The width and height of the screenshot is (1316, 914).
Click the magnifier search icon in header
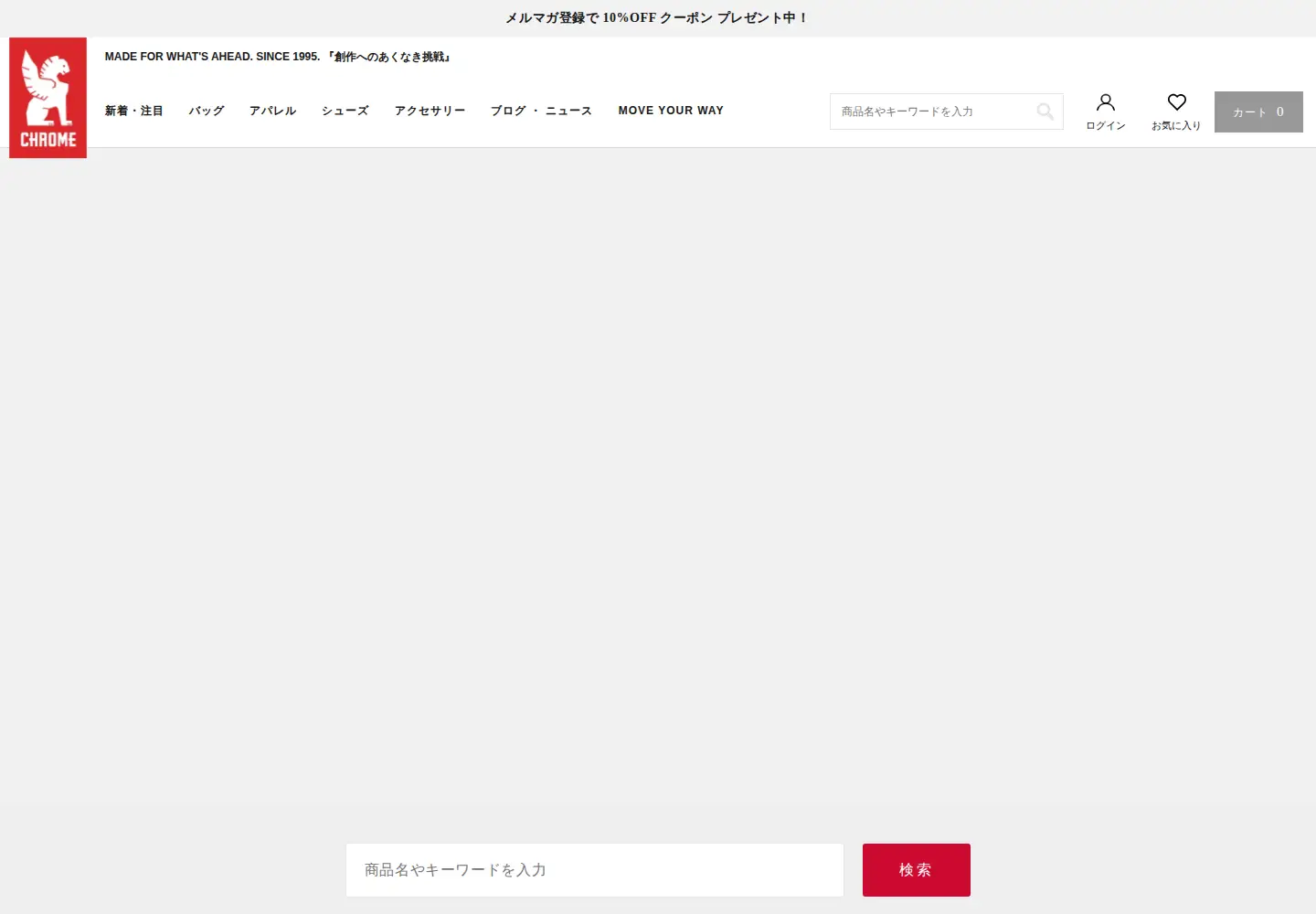coord(1045,112)
